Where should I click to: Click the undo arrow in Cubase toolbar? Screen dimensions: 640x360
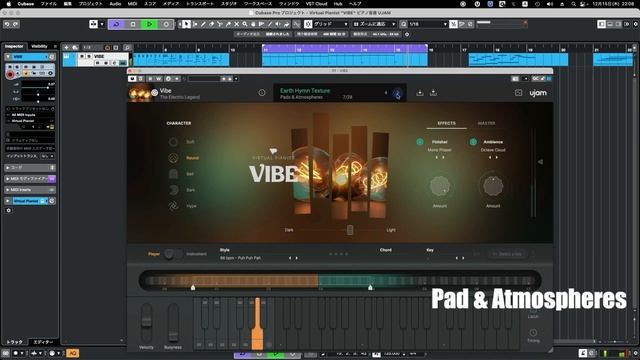click(x=7, y=24)
